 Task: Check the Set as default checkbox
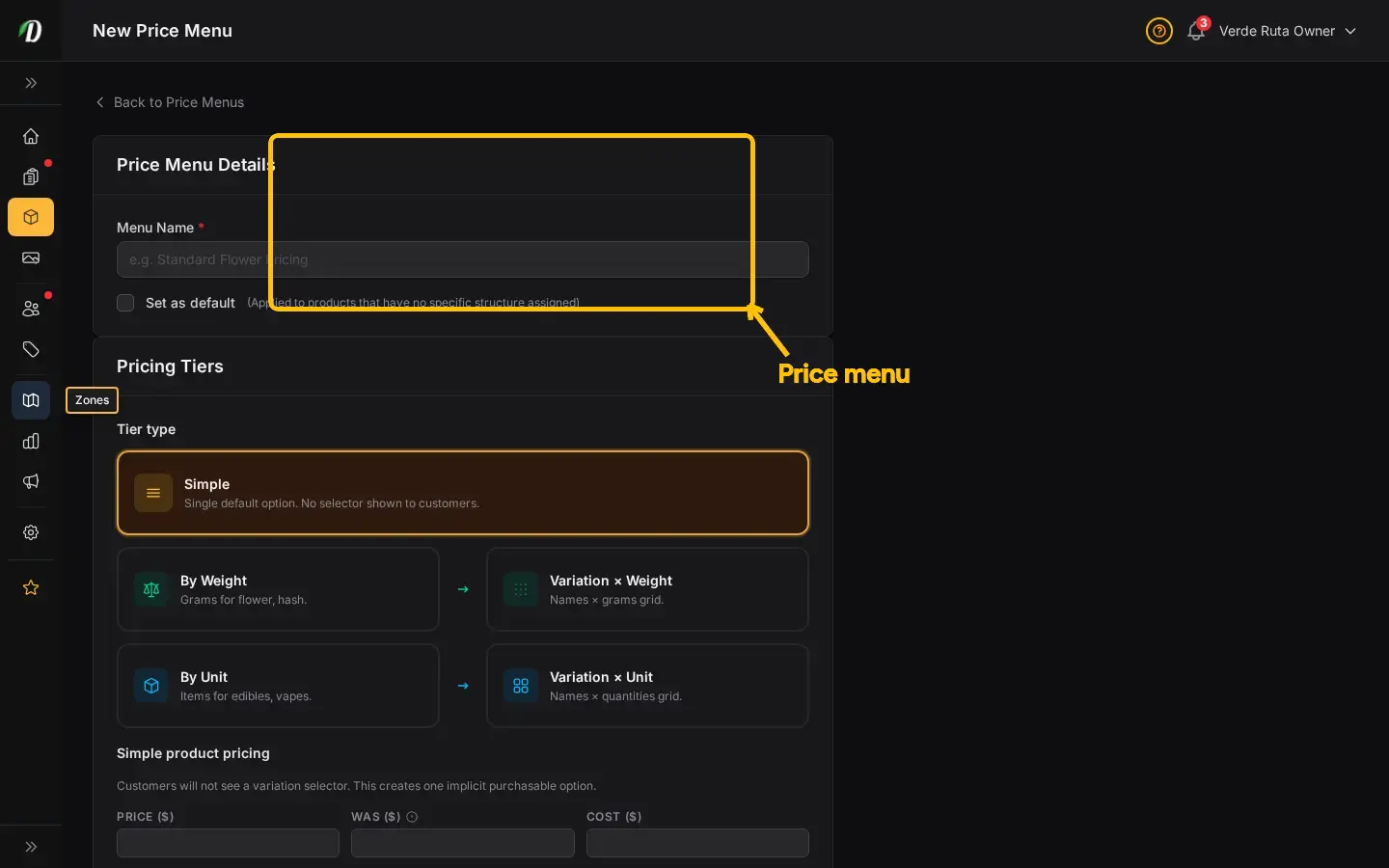pyautogui.click(x=125, y=303)
